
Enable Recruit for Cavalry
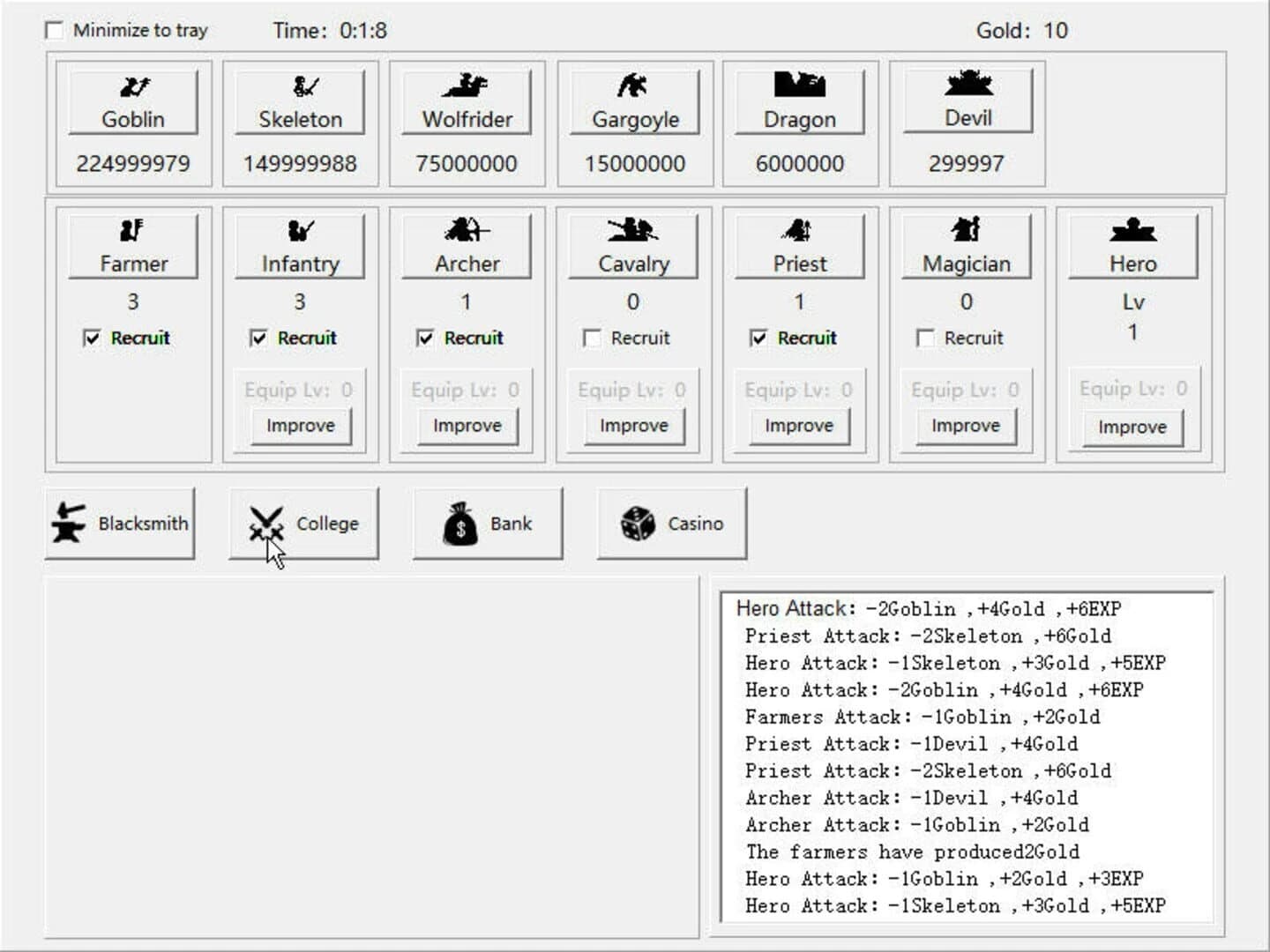point(591,338)
